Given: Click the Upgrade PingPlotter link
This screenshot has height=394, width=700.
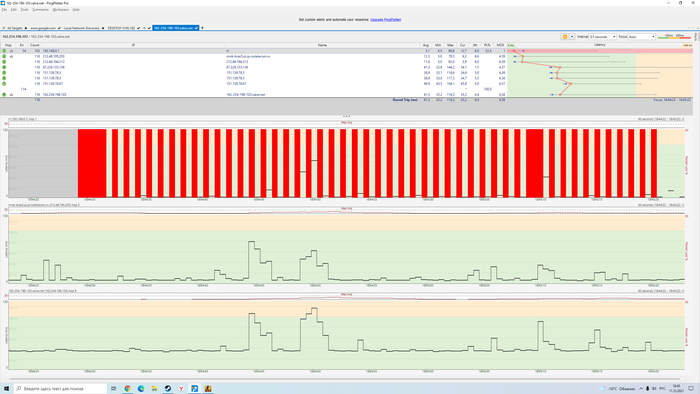Looking at the screenshot, I should click(x=386, y=20).
